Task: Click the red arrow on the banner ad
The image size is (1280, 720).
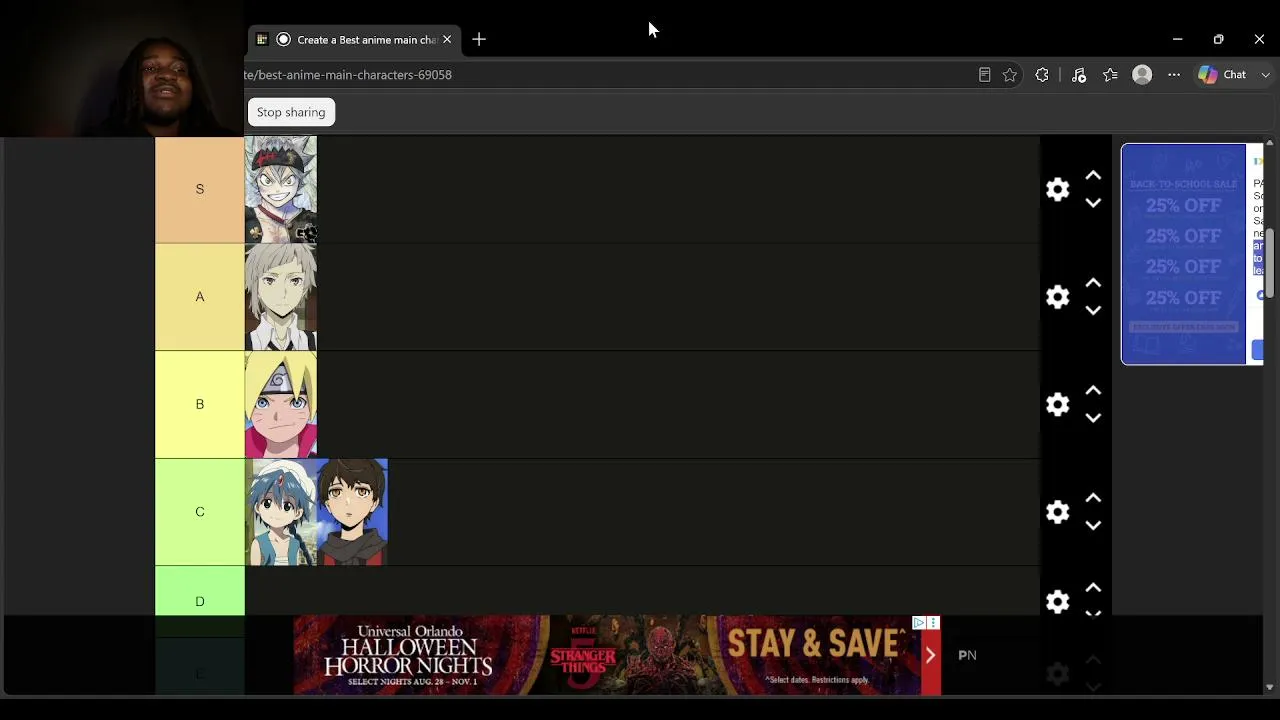Action: pos(930,656)
